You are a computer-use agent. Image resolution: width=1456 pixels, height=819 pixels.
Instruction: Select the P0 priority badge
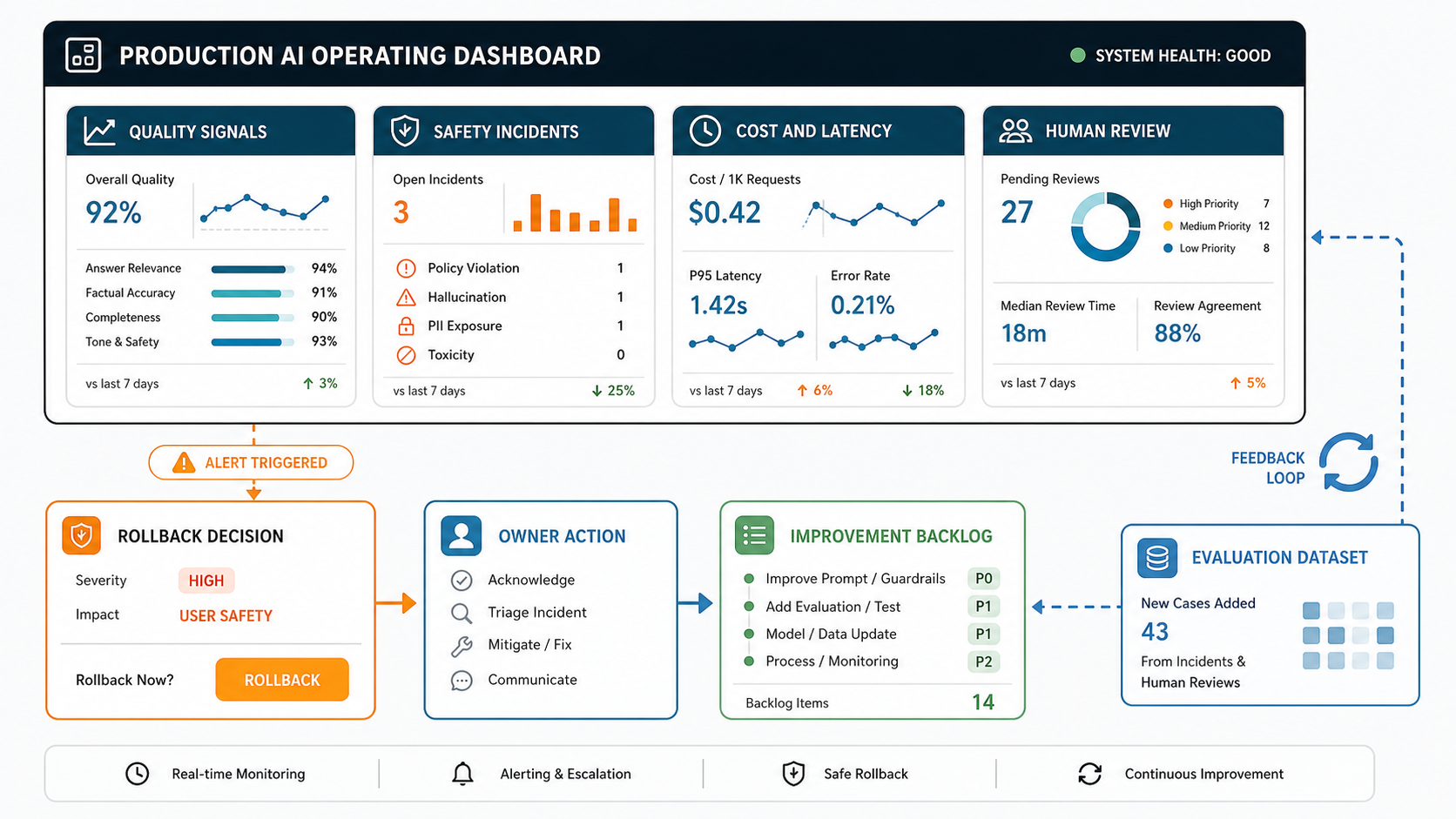(983, 579)
